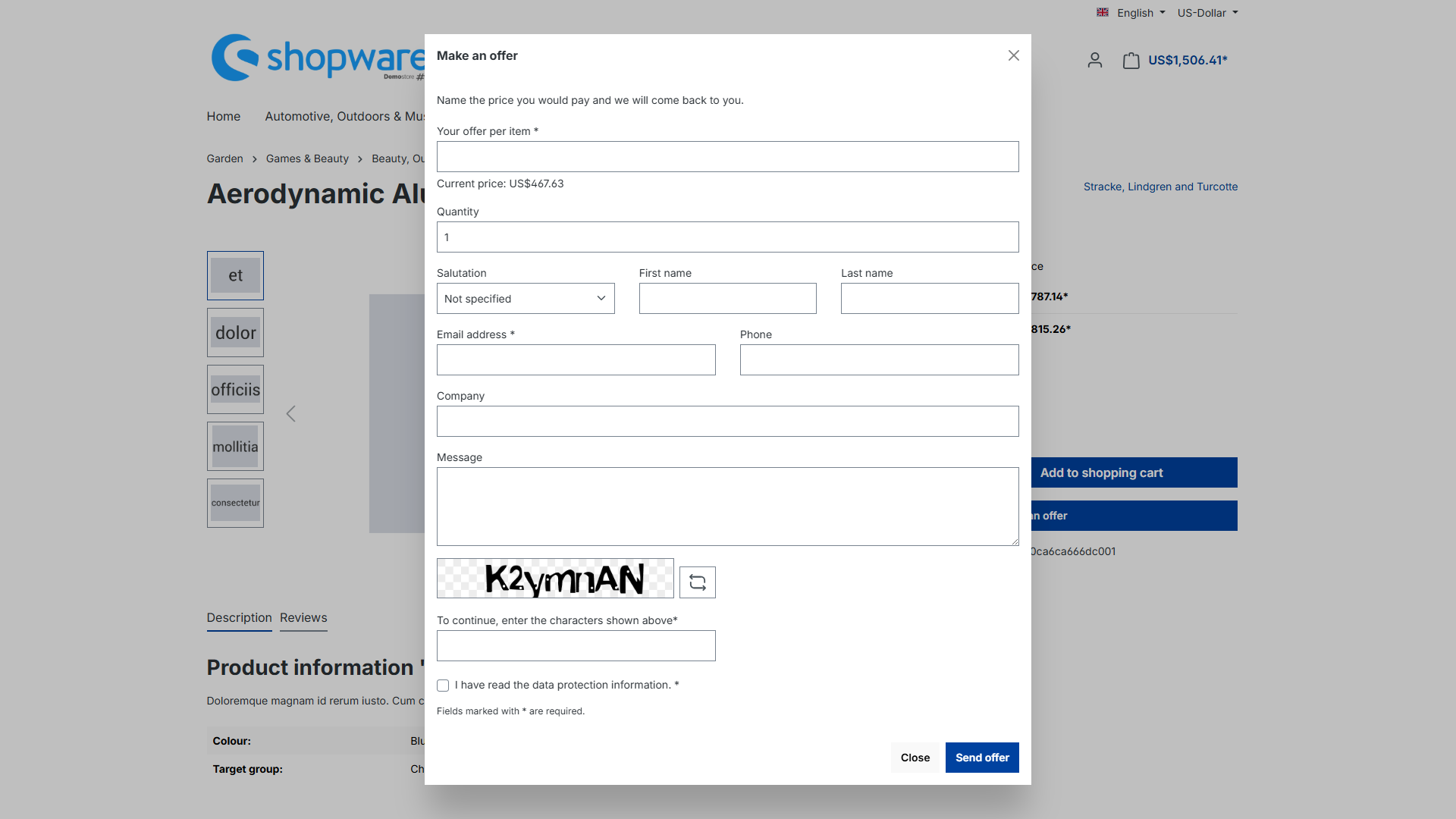
Task: Open the Home menu item
Action: pos(223,117)
